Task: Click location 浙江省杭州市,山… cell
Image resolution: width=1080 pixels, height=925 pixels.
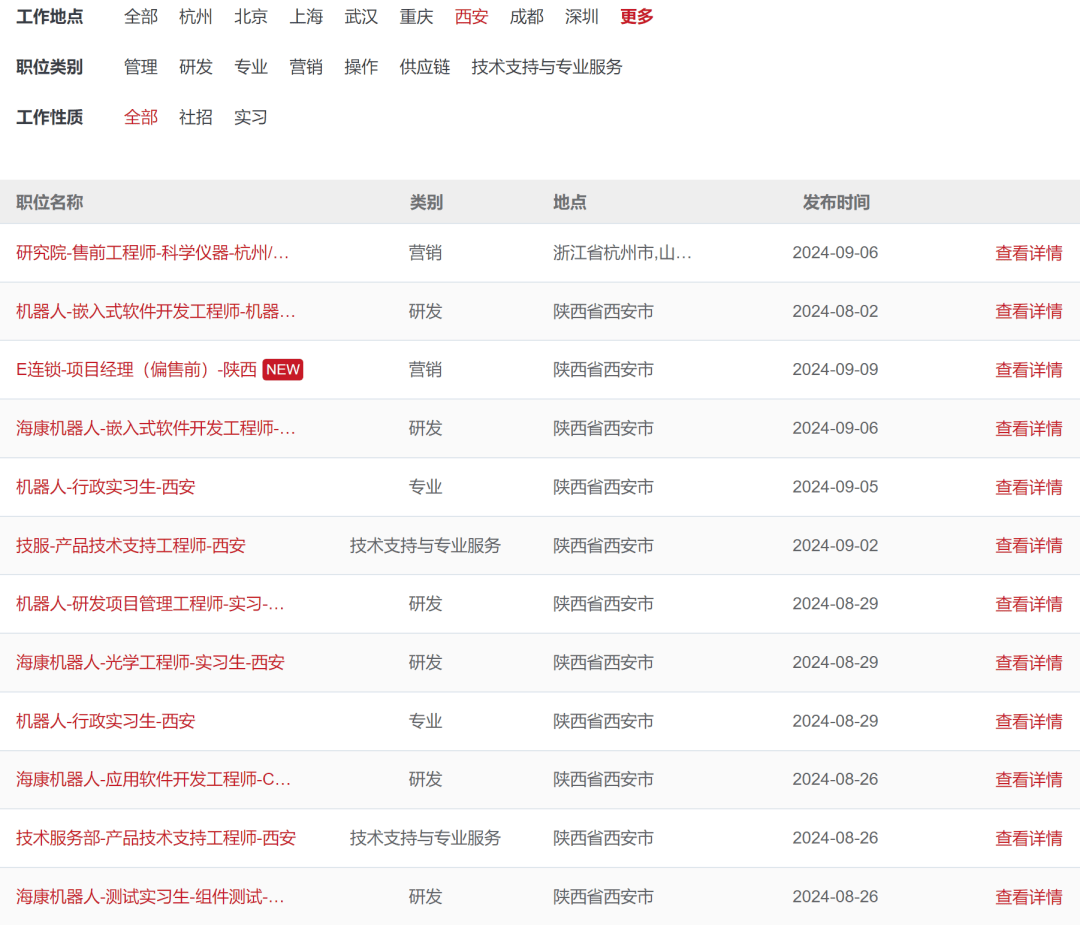Action: [x=622, y=253]
